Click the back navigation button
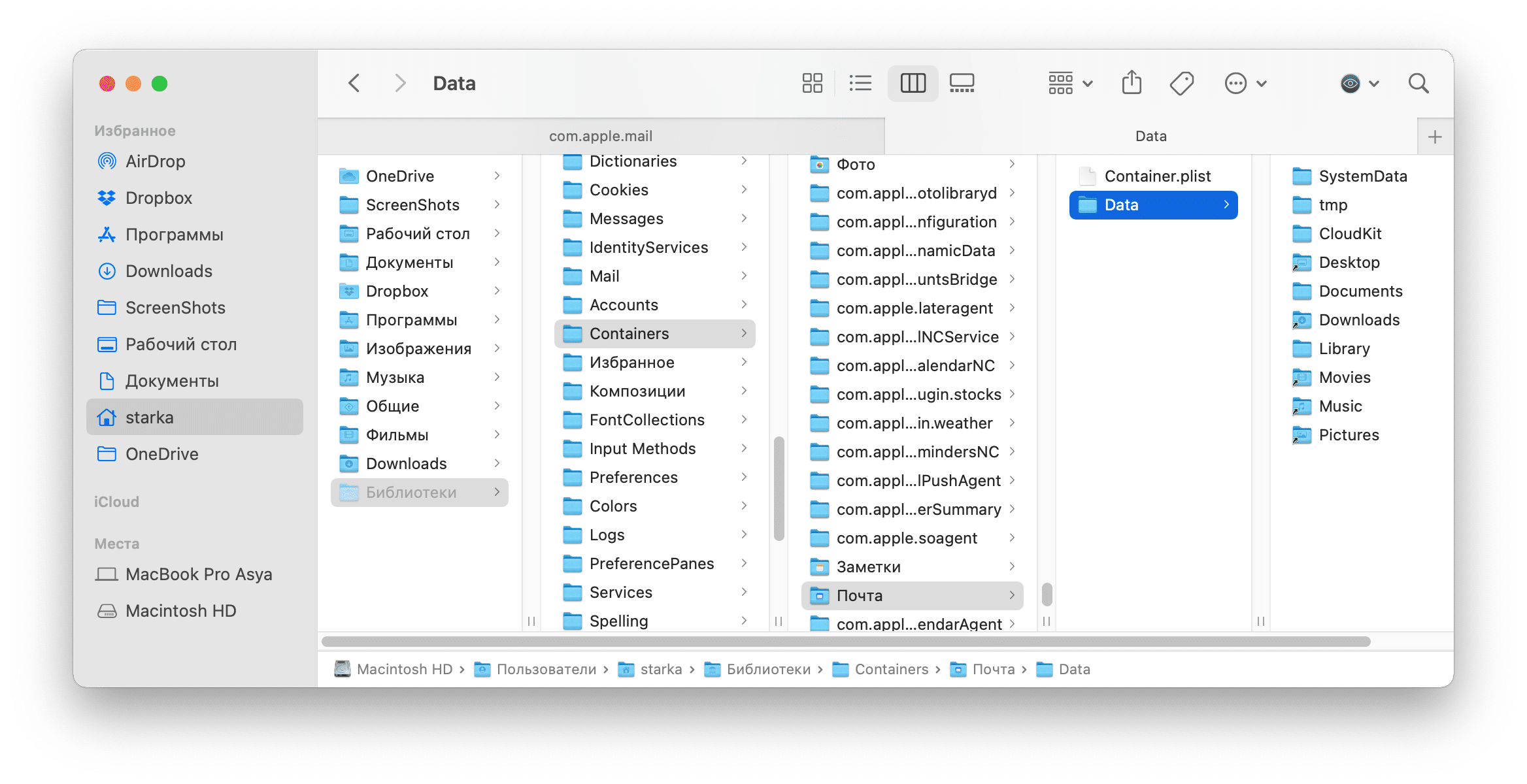 [353, 83]
